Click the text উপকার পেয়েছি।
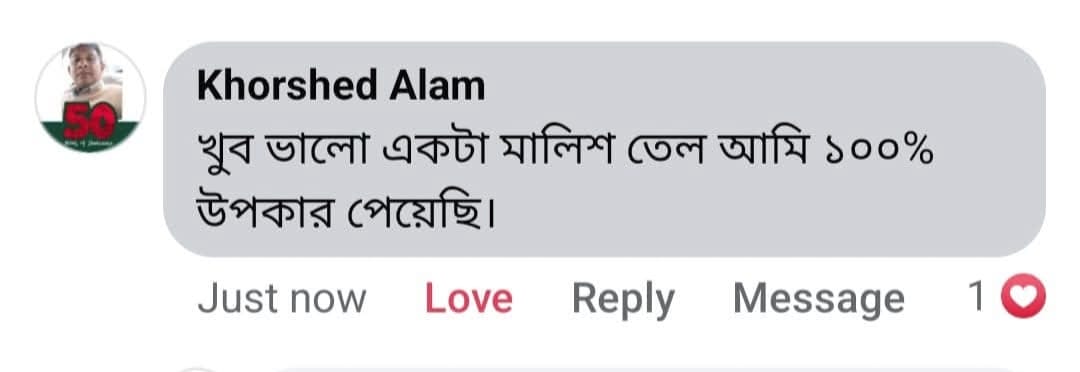This screenshot has width=1080, height=372. click(x=346, y=213)
